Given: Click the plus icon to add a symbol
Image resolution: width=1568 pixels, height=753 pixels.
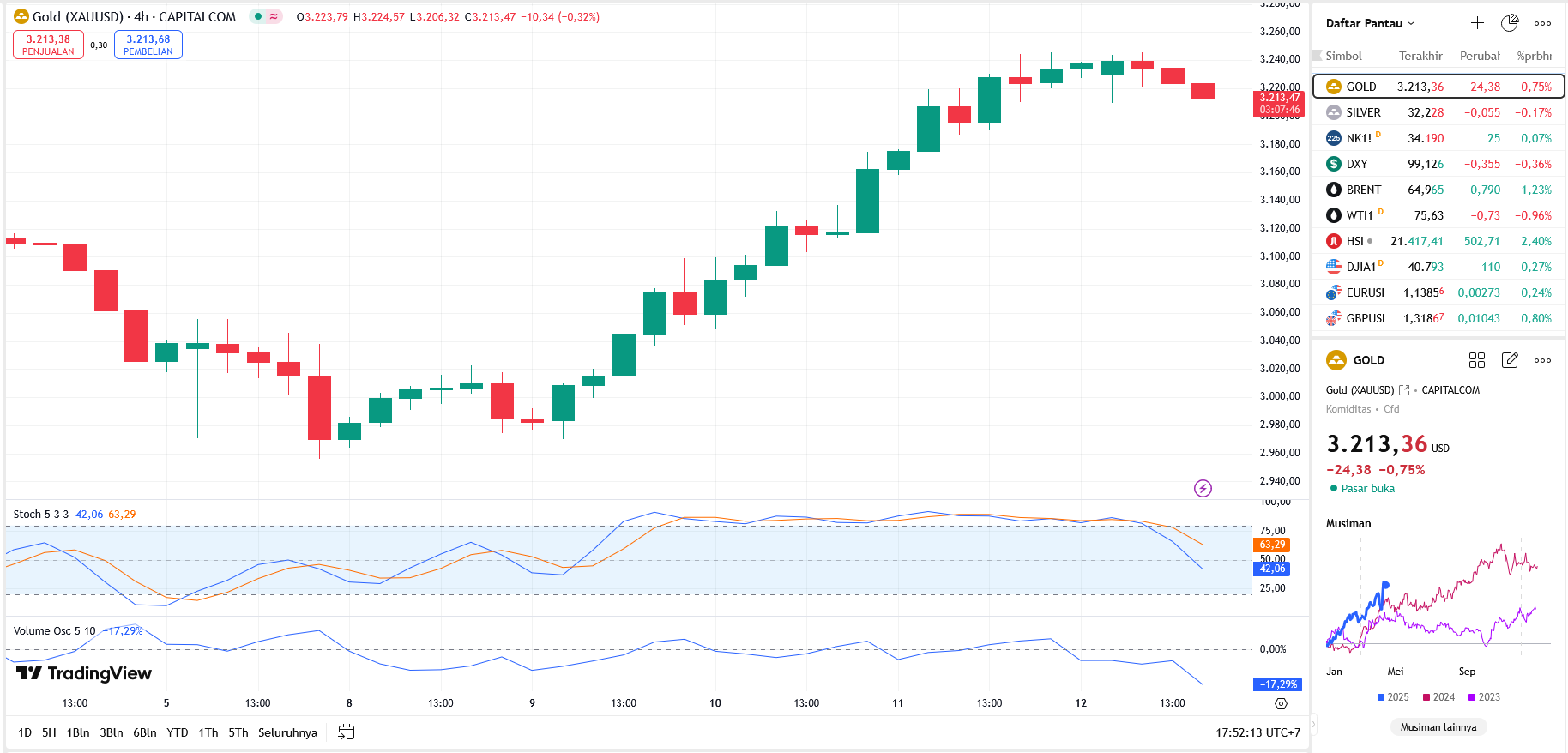Looking at the screenshot, I should pyautogui.click(x=1477, y=23).
